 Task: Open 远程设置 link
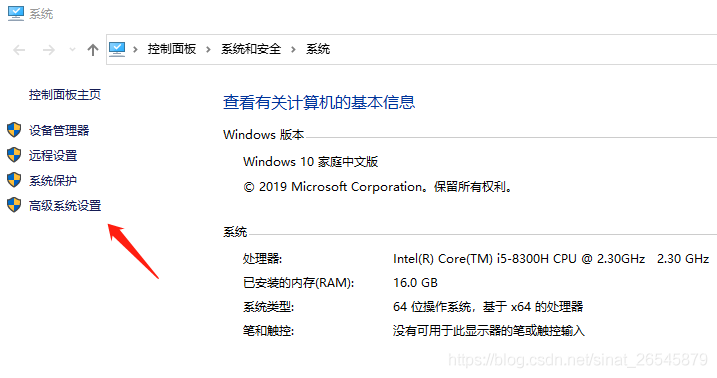click(53, 155)
